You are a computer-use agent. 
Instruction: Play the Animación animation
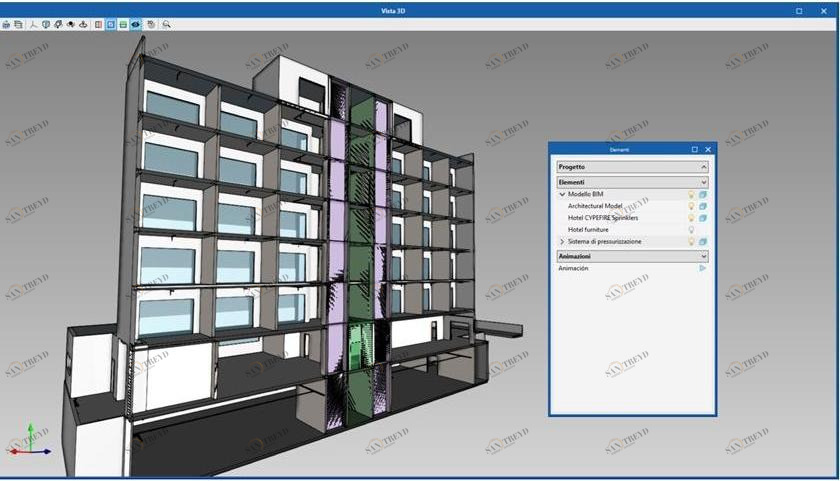pyautogui.click(x=703, y=268)
